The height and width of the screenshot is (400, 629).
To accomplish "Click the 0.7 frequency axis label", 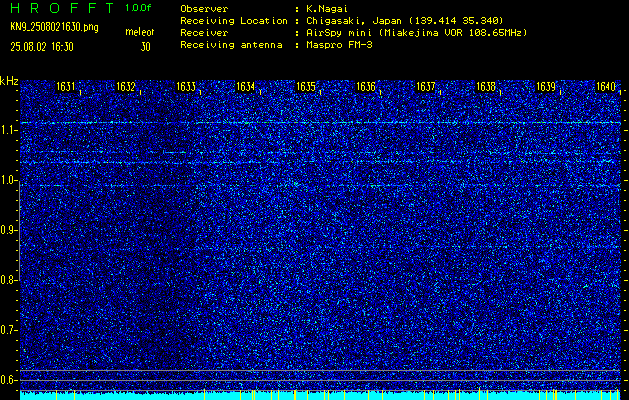I will pos(7,330).
